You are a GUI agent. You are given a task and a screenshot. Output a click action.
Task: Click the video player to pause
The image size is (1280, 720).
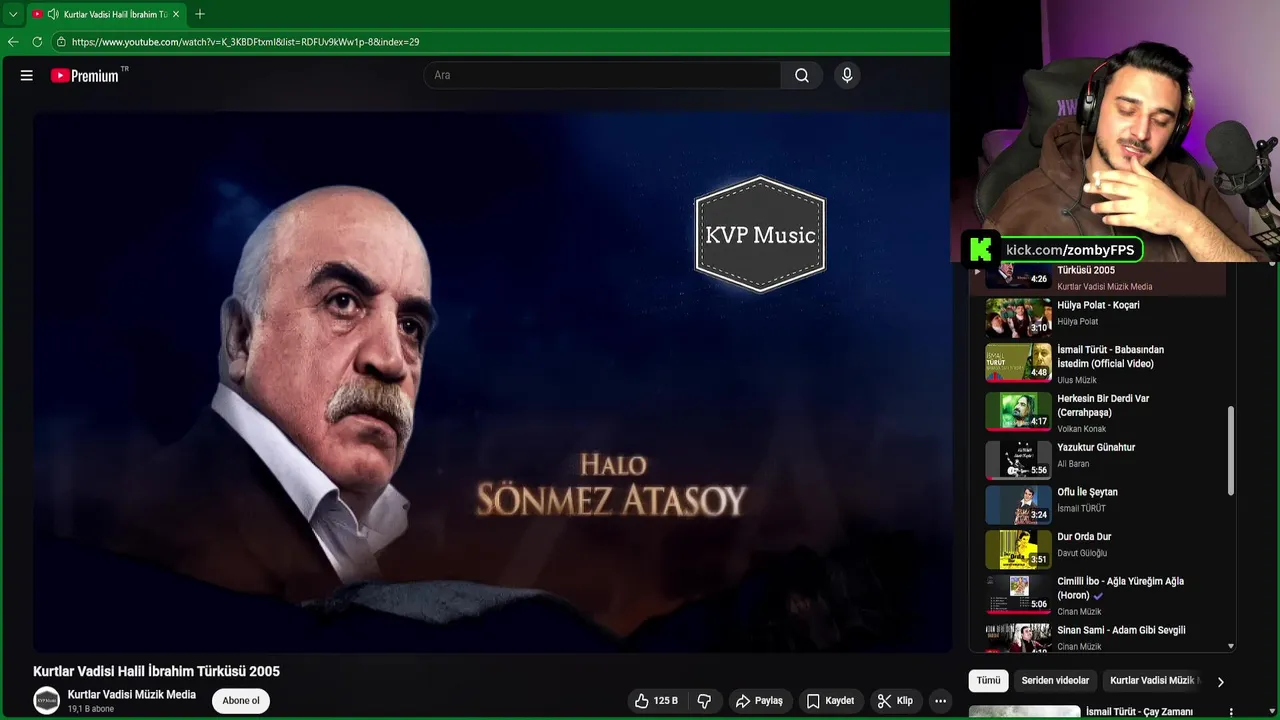(492, 381)
